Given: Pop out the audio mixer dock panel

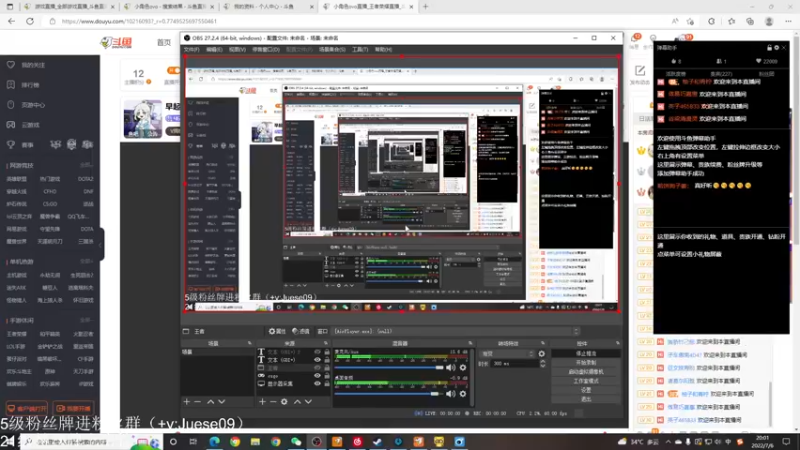Looking at the screenshot, I should click(470, 343).
